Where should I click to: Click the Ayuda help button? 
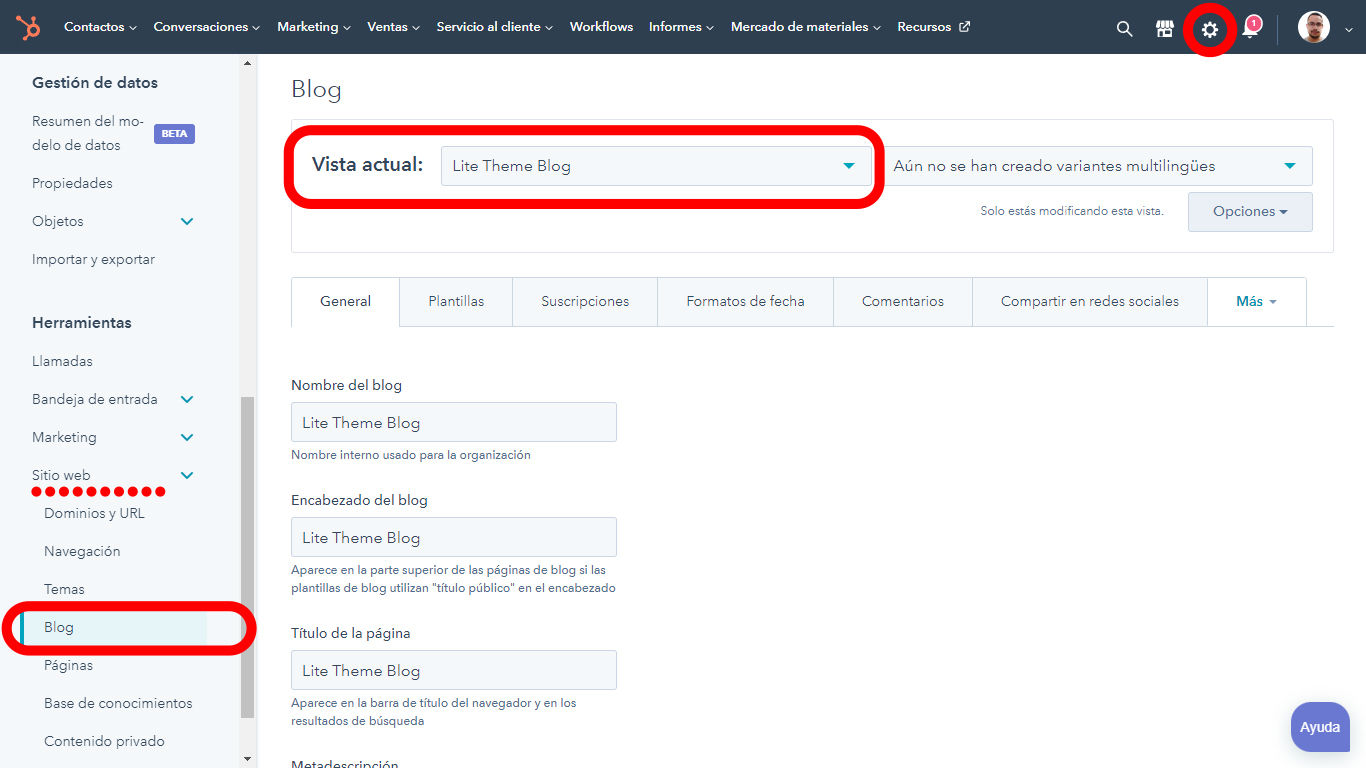tap(1320, 727)
